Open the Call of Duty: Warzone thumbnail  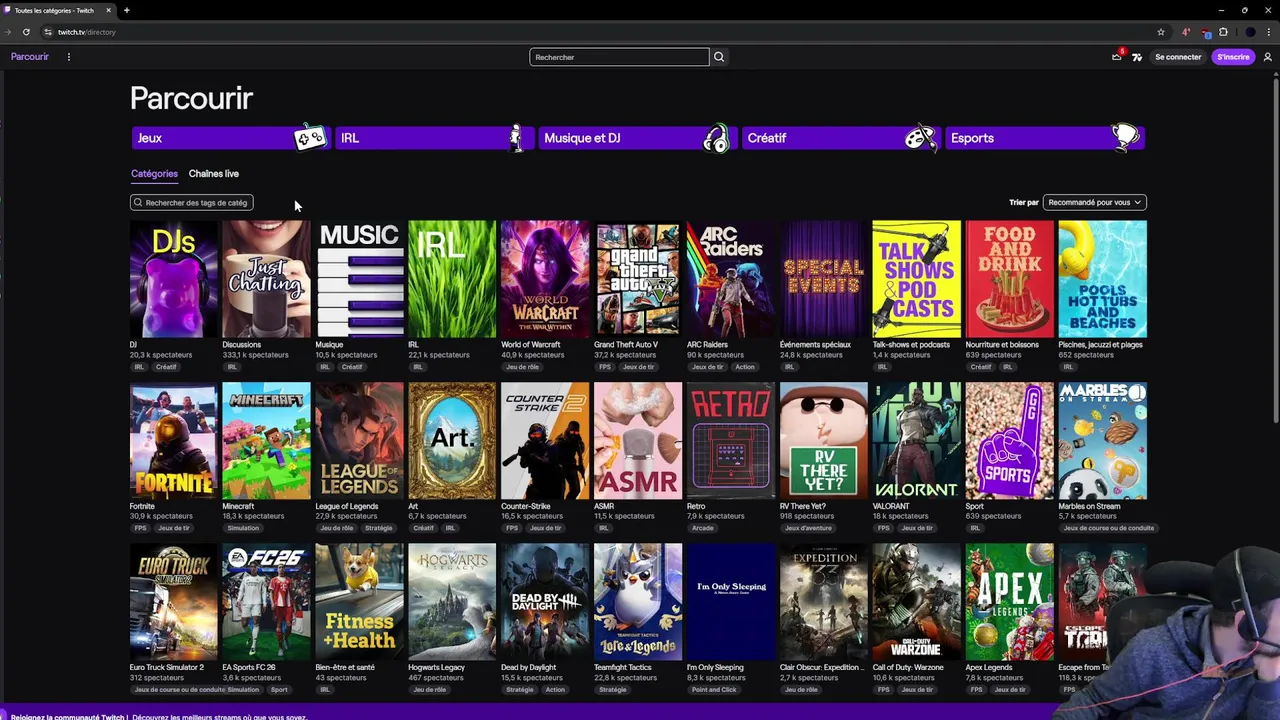(x=916, y=602)
